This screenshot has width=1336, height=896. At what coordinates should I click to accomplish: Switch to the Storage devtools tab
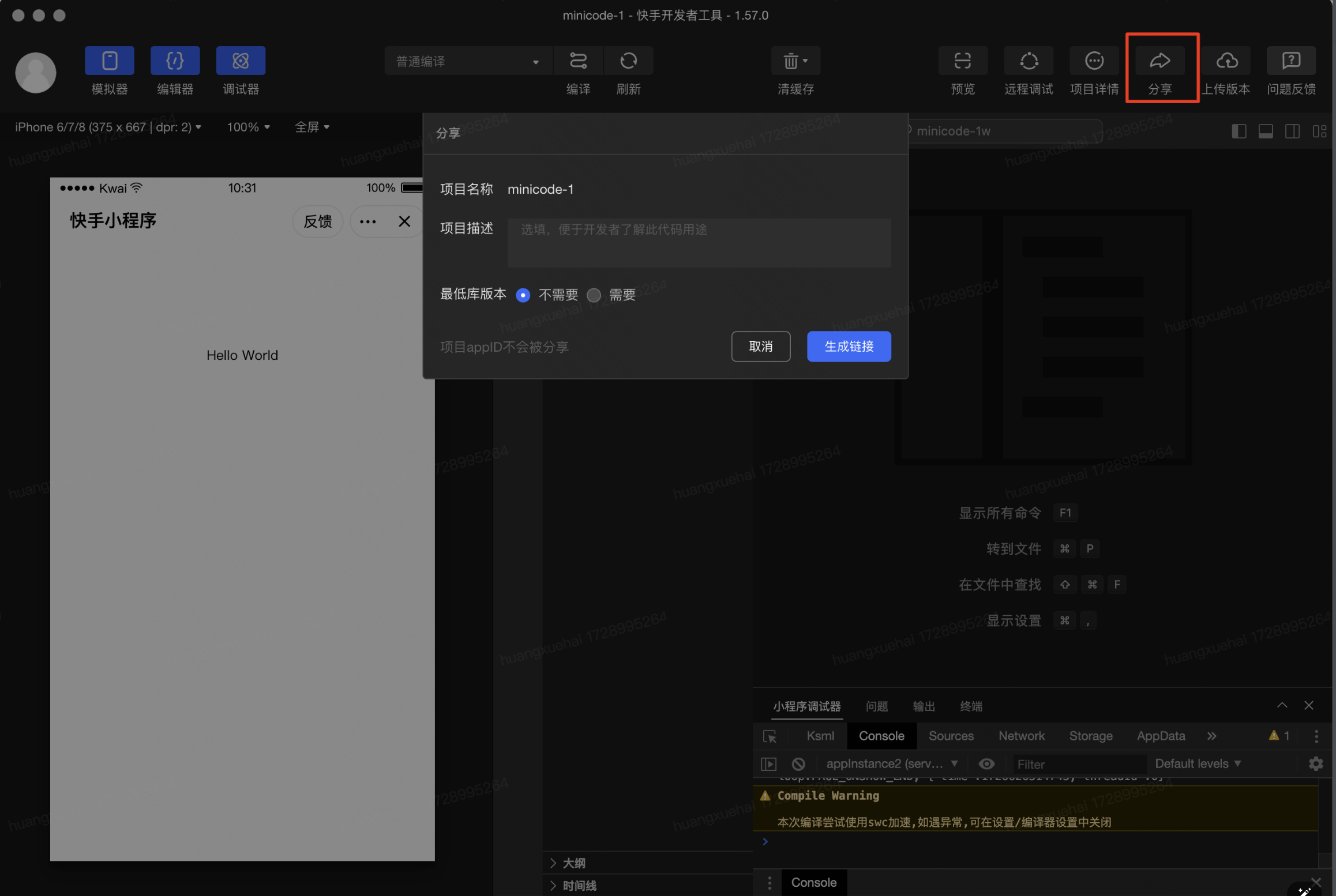coord(1090,736)
